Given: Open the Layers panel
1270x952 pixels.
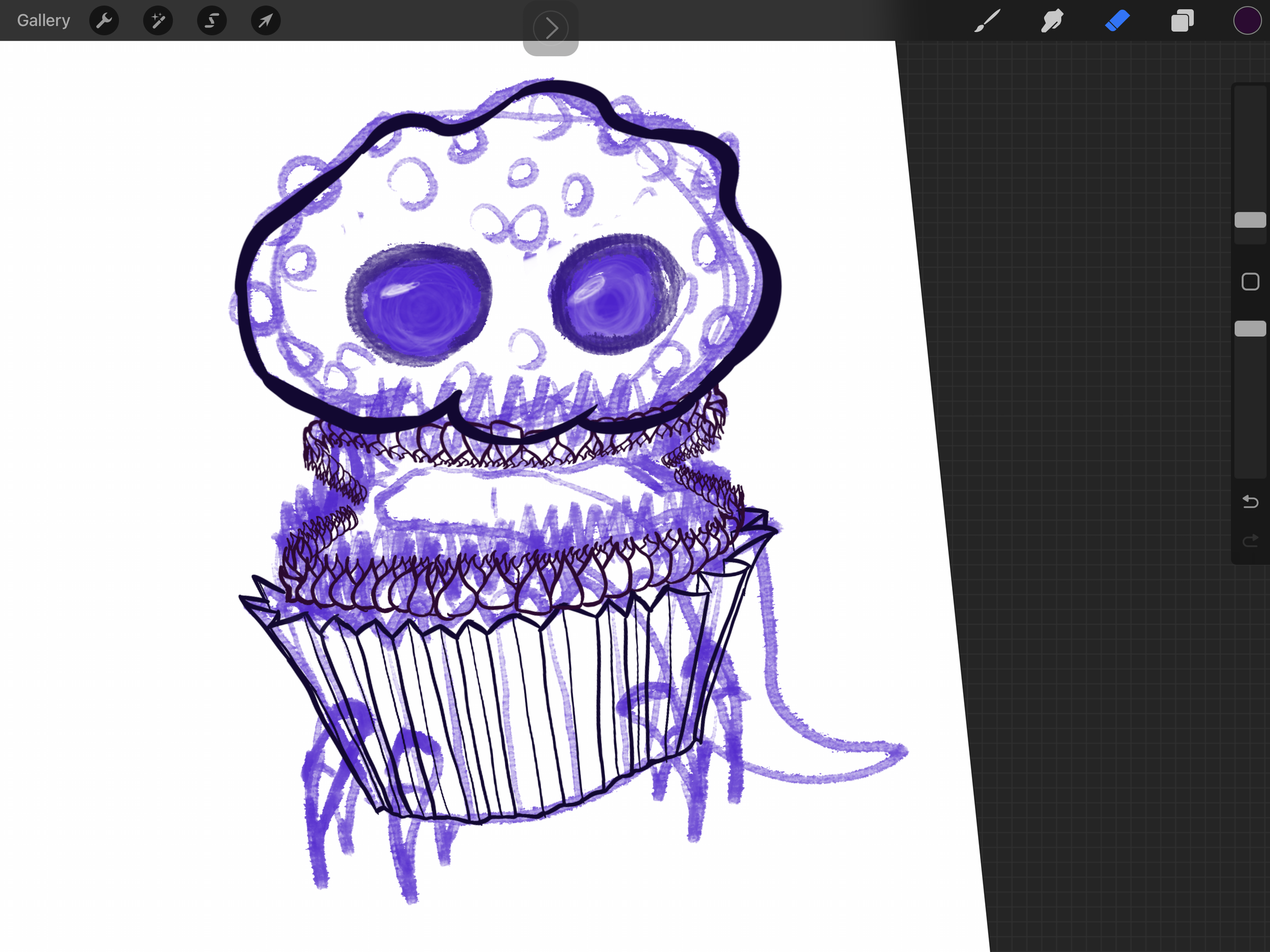Looking at the screenshot, I should coord(1182,21).
